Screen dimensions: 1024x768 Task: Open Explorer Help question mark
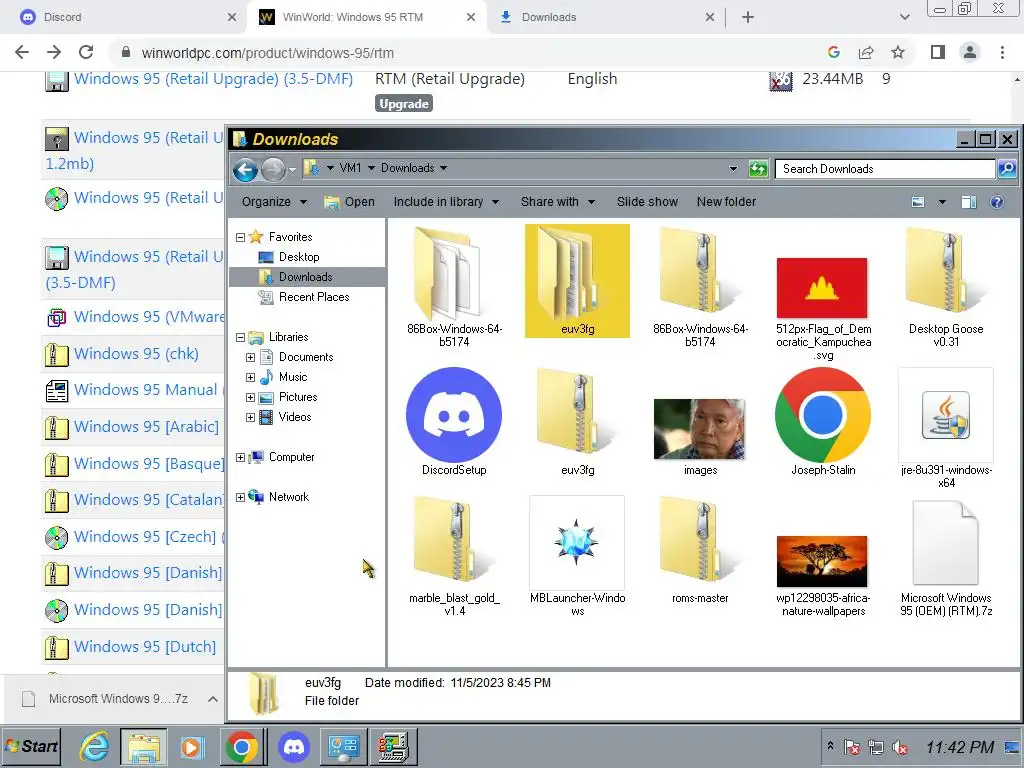point(997,202)
